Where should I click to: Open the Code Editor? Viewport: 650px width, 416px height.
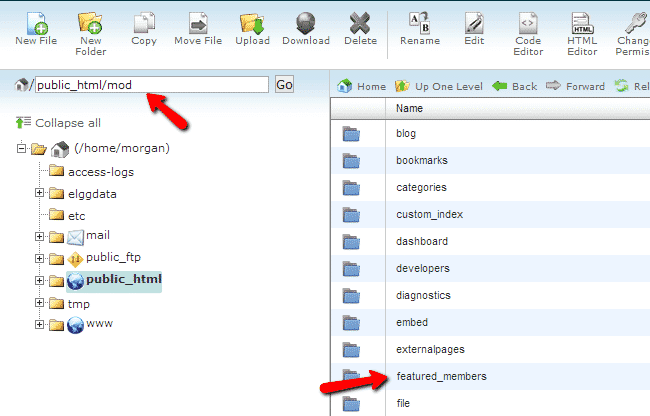(x=528, y=23)
